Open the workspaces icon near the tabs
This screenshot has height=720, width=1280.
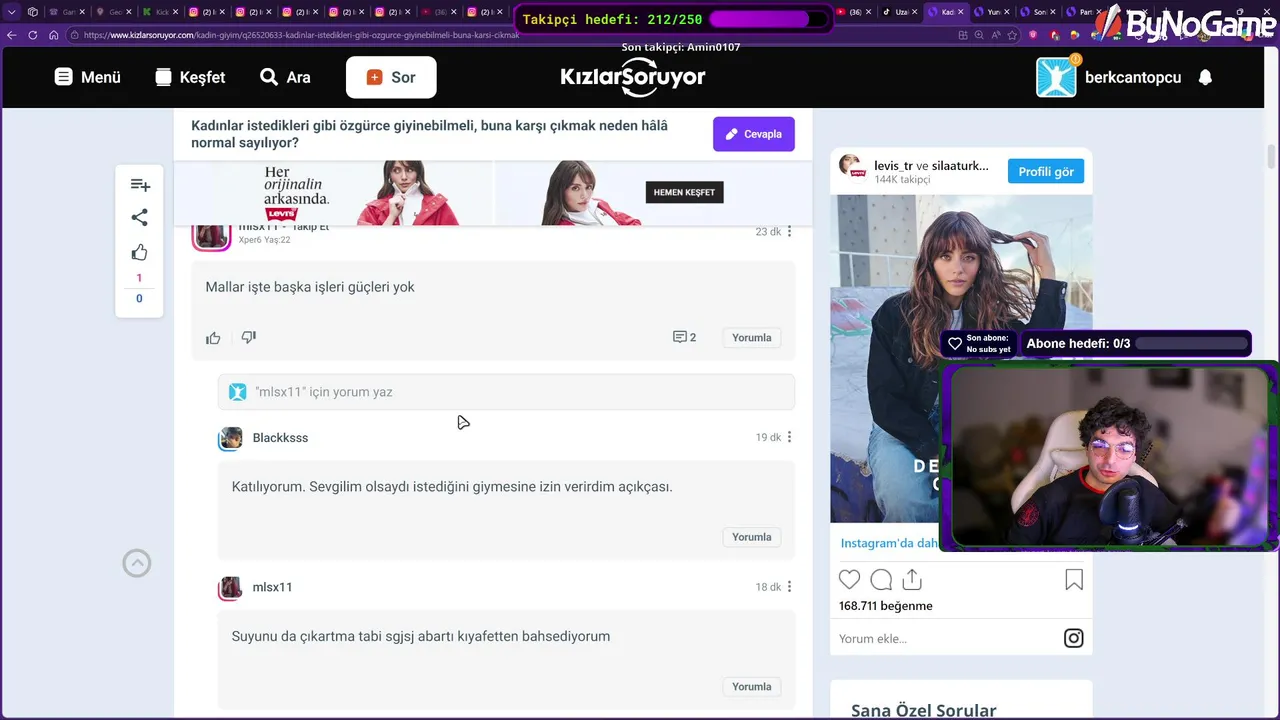[33, 12]
